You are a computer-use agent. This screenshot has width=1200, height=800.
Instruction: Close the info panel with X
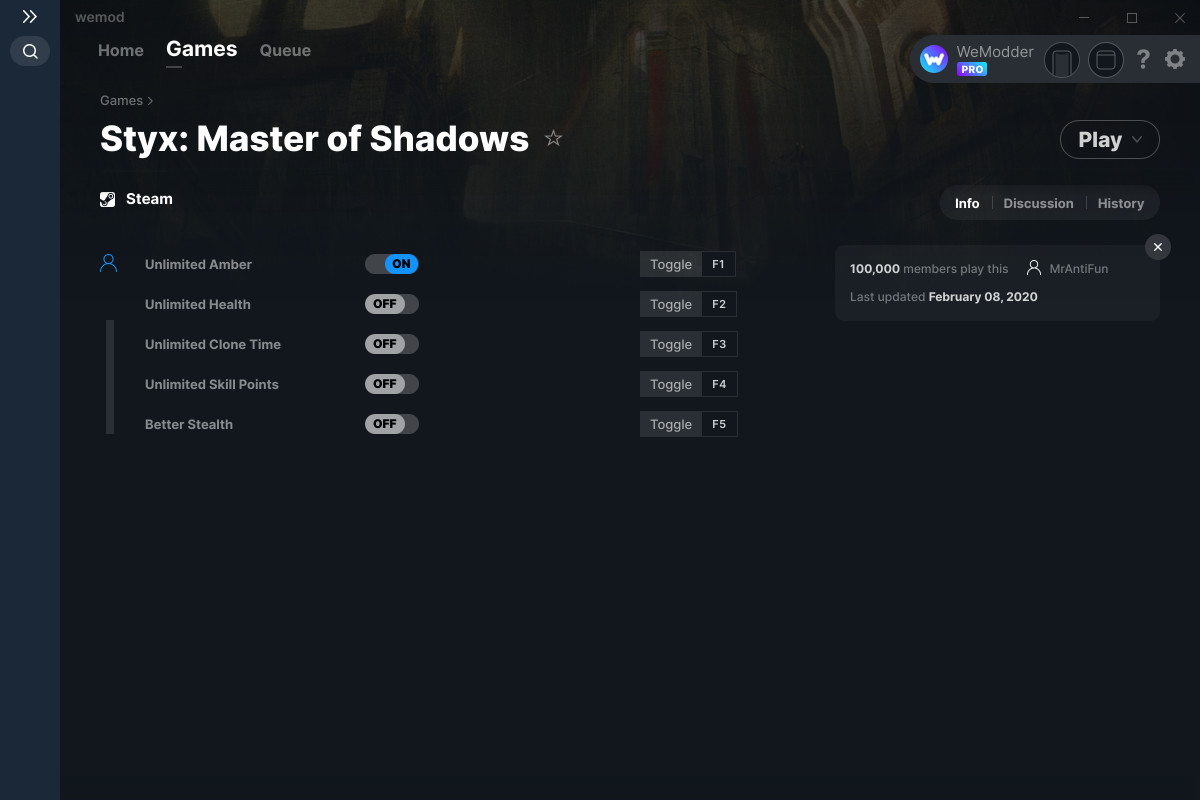click(1157, 247)
